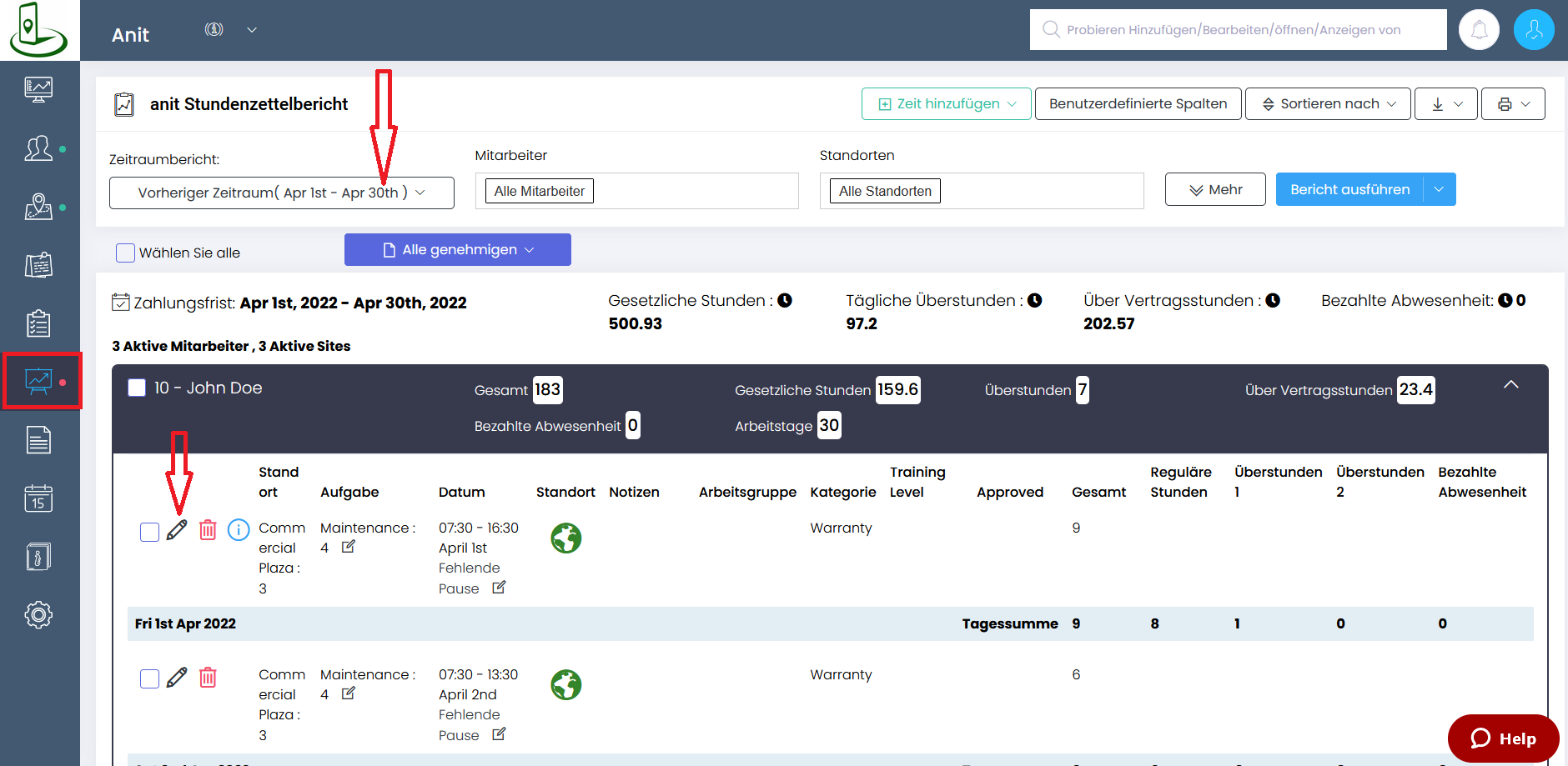This screenshot has width=1568, height=766.
Task: Check the April 1st entry checkbox
Action: pyautogui.click(x=149, y=532)
